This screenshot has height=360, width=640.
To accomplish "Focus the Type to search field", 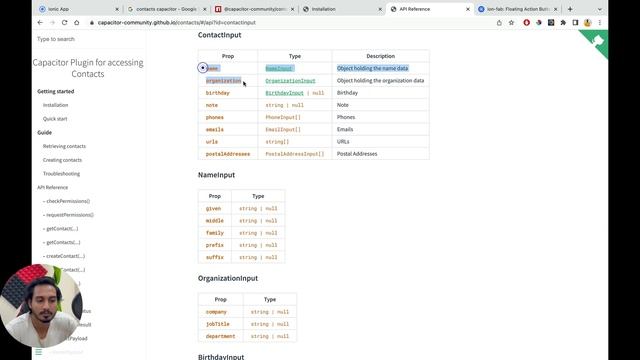I will tap(88, 39).
